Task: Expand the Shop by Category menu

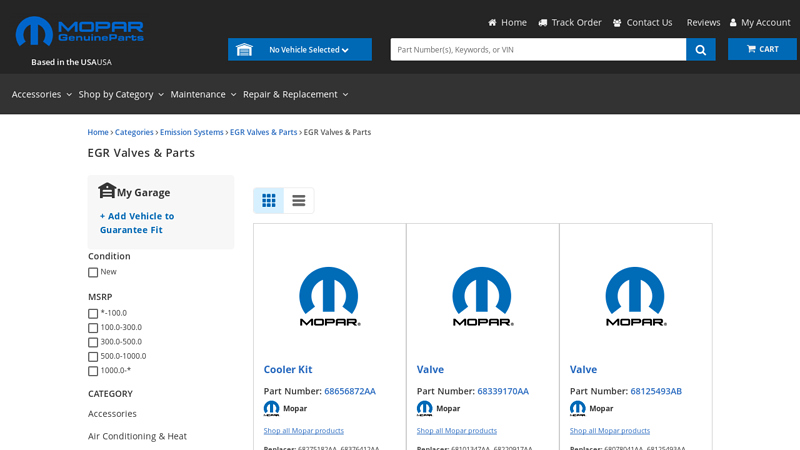Action: [x=122, y=94]
